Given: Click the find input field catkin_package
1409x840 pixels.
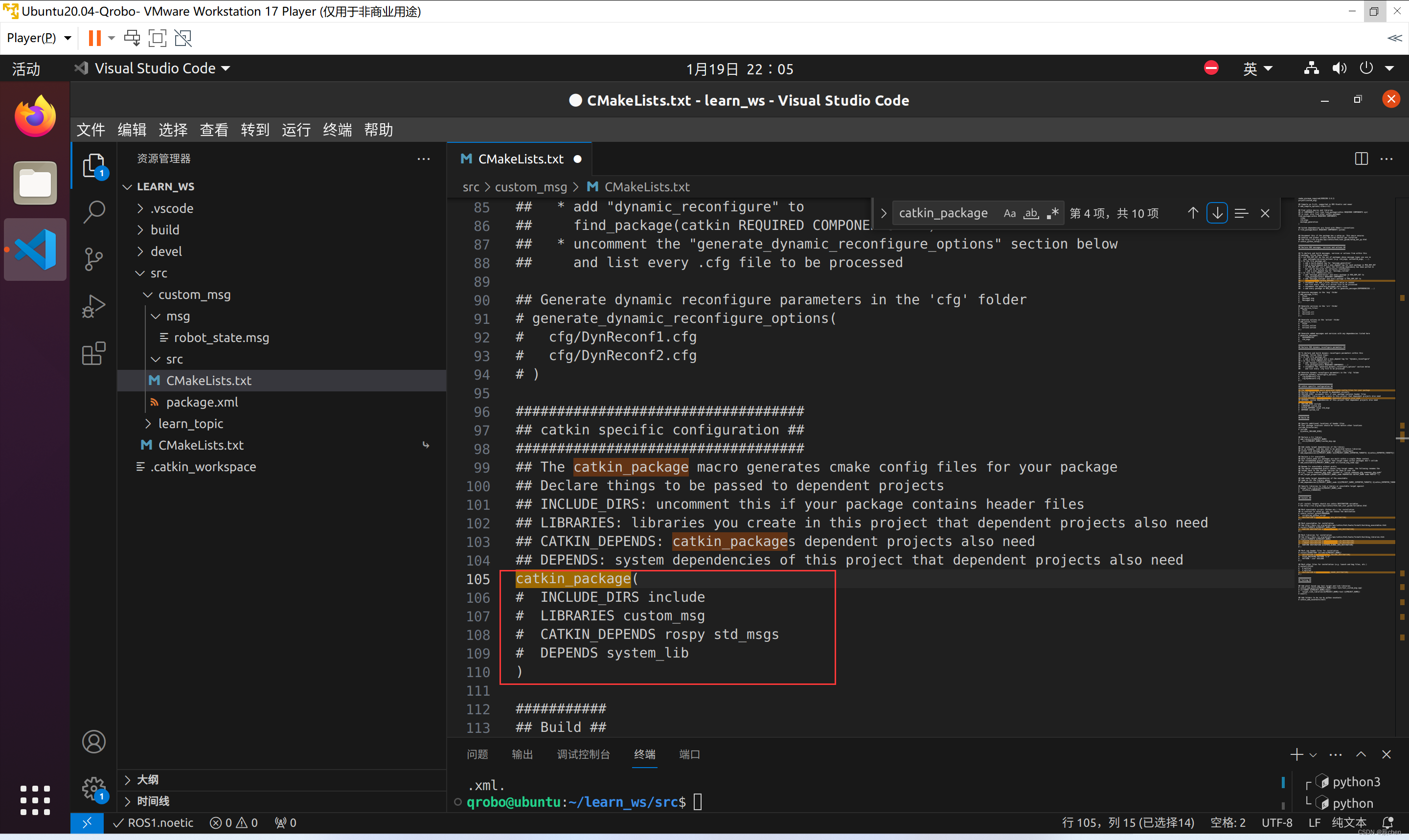Looking at the screenshot, I should point(944,213).
